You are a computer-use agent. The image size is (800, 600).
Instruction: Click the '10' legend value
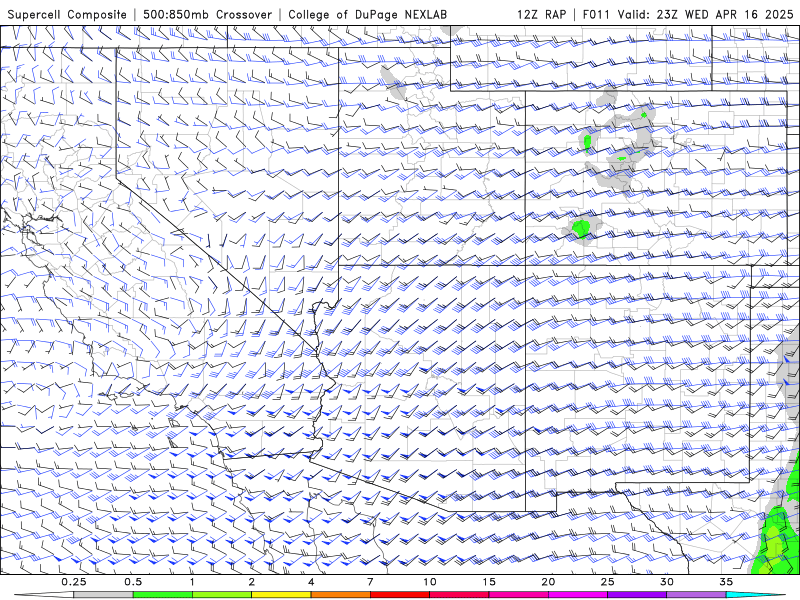[x=430, y=582]
